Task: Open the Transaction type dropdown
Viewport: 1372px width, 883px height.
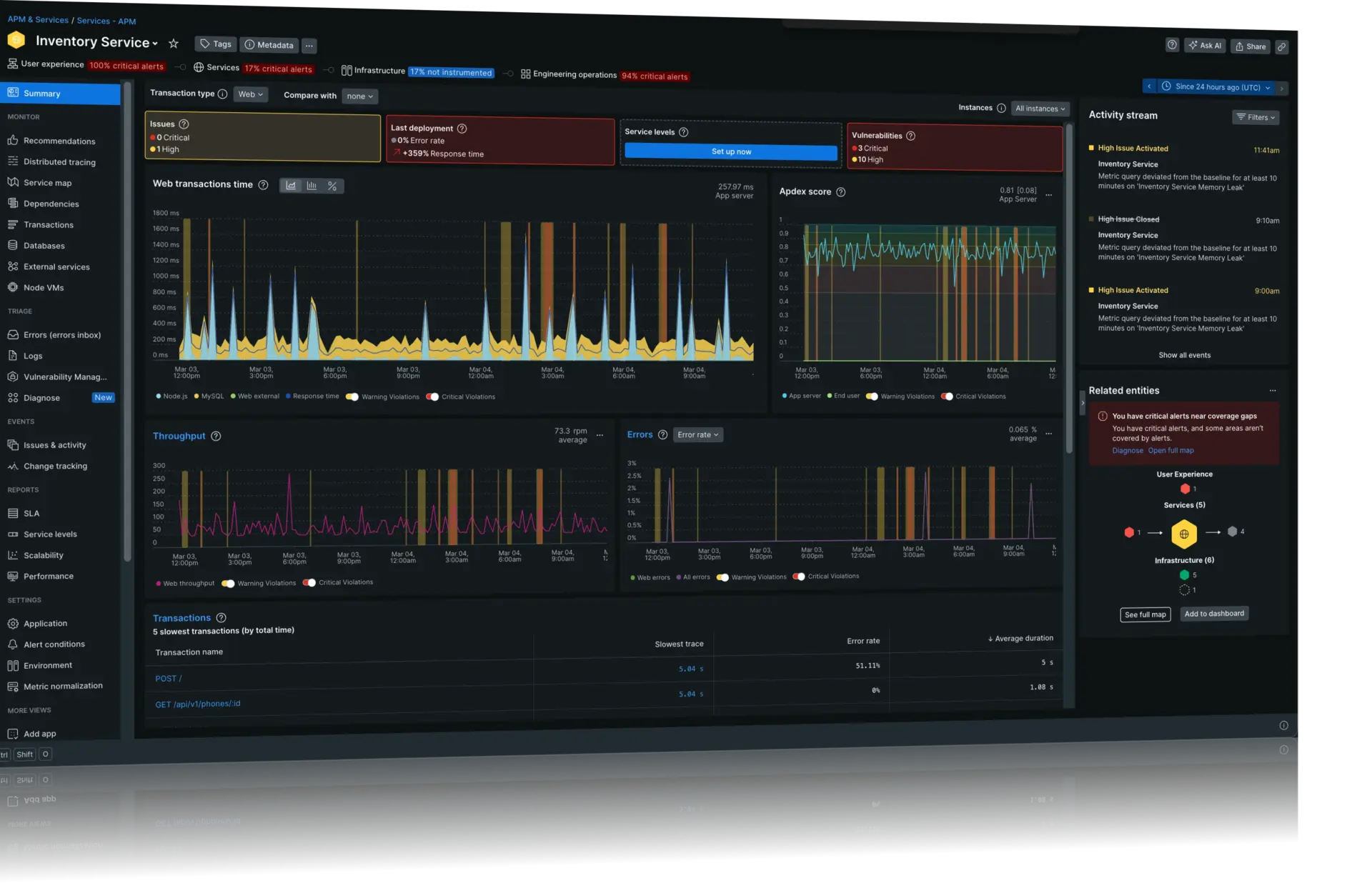Action: [x=250, y=94]
